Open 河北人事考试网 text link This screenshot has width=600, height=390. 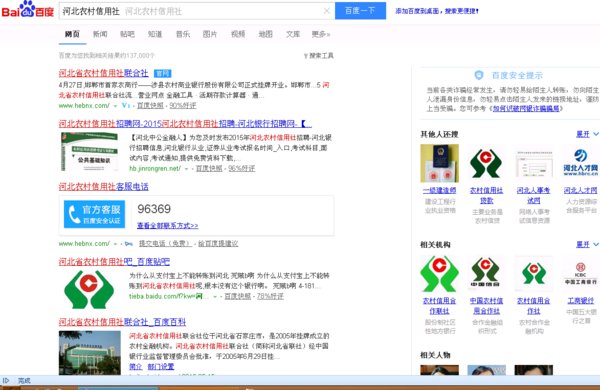coord(533,195)
